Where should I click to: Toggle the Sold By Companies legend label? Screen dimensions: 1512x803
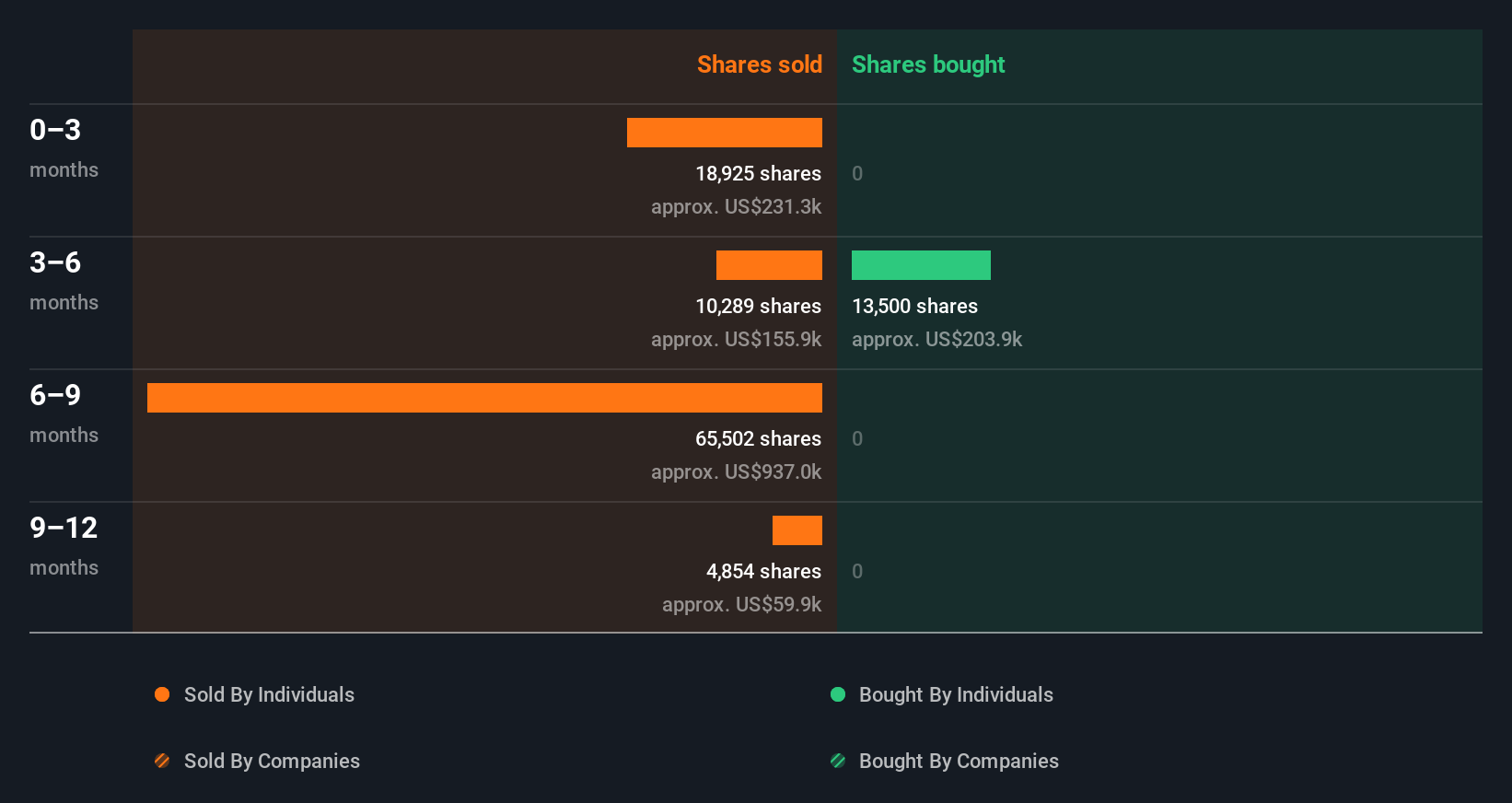(x=272, y=761)
